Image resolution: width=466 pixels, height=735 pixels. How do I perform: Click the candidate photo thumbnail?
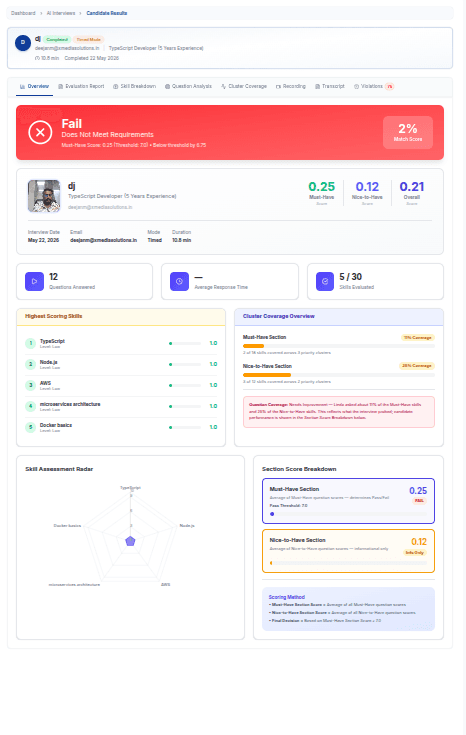point(44,196)
